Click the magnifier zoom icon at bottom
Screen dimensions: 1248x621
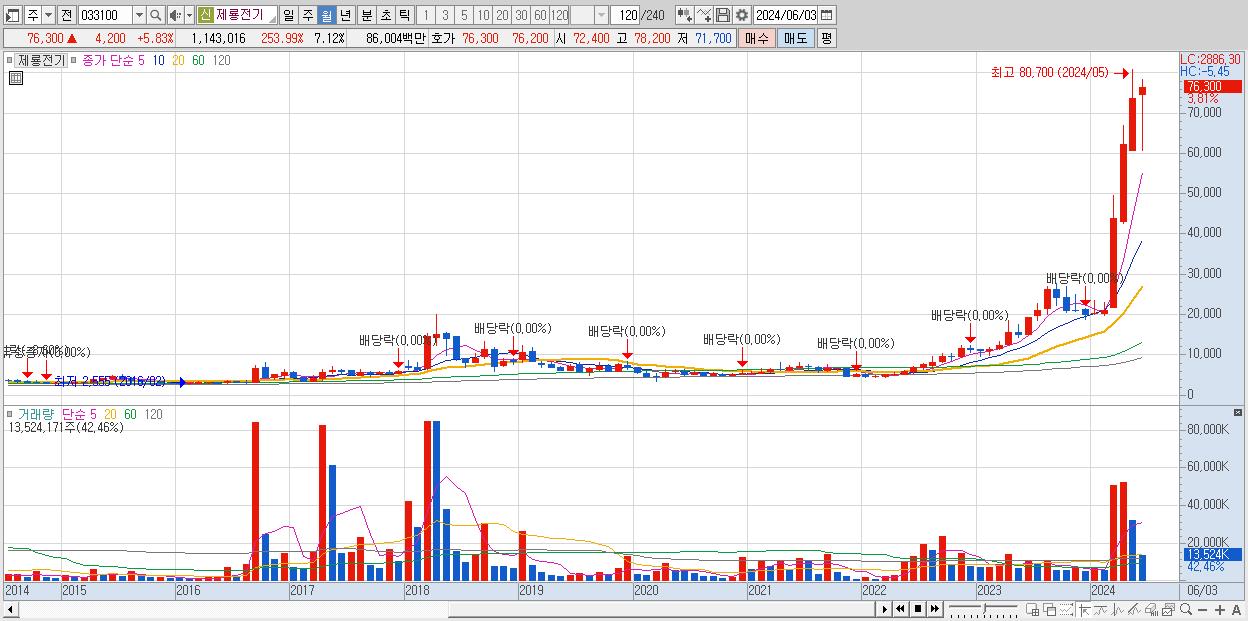point(1185,609)
